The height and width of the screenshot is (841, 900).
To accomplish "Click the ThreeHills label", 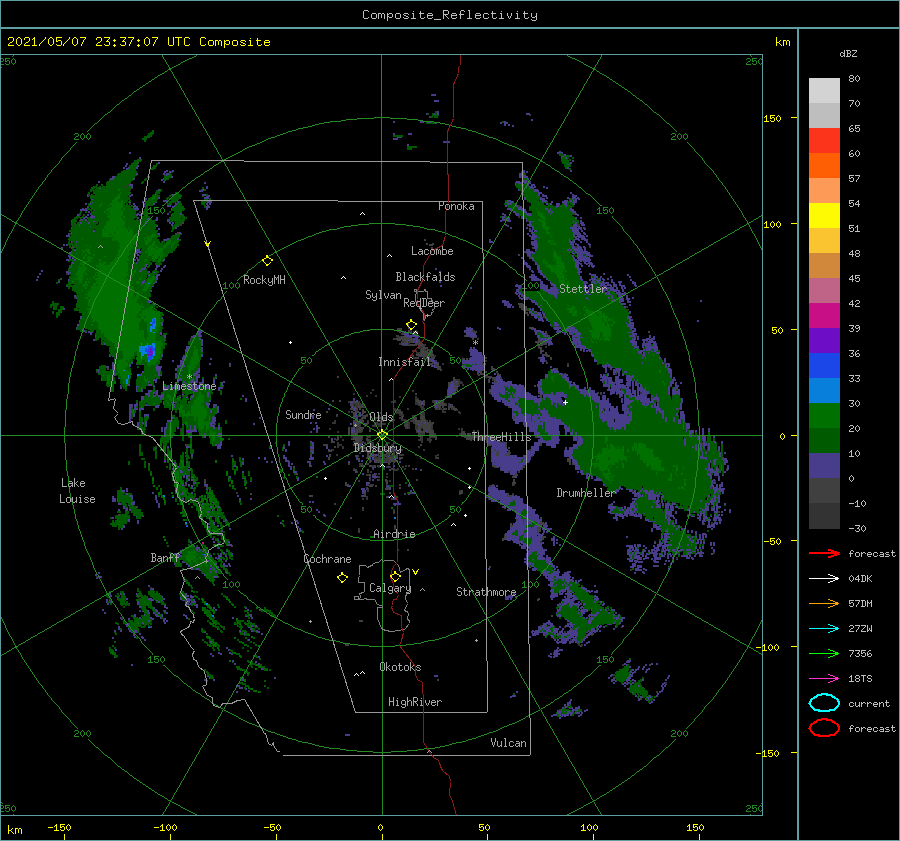I will 501,437.
